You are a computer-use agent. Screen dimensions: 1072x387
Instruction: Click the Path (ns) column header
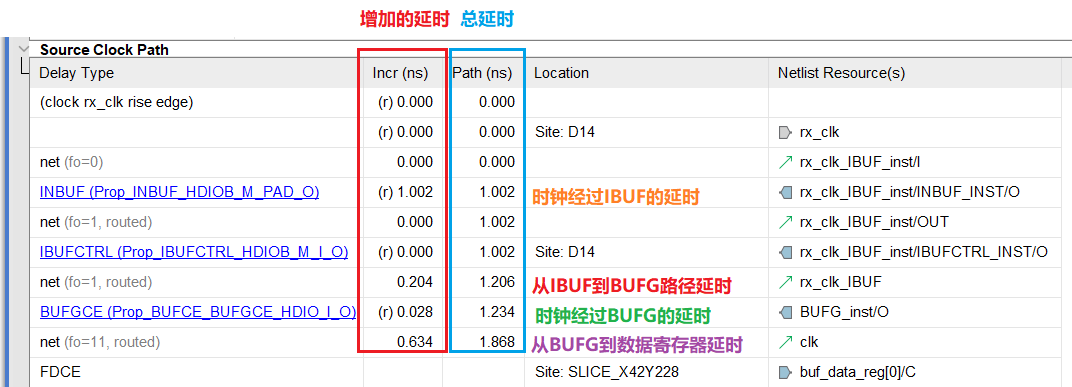tap(483, 72)
